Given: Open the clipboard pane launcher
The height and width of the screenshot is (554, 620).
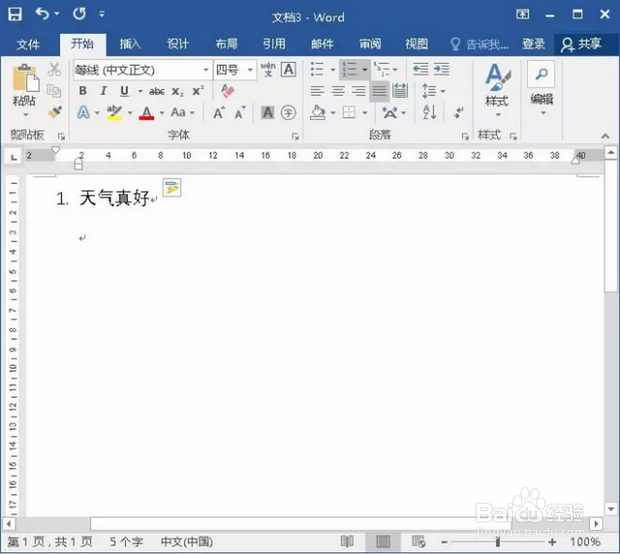Looking at the screenshot, I should [61, 136].
